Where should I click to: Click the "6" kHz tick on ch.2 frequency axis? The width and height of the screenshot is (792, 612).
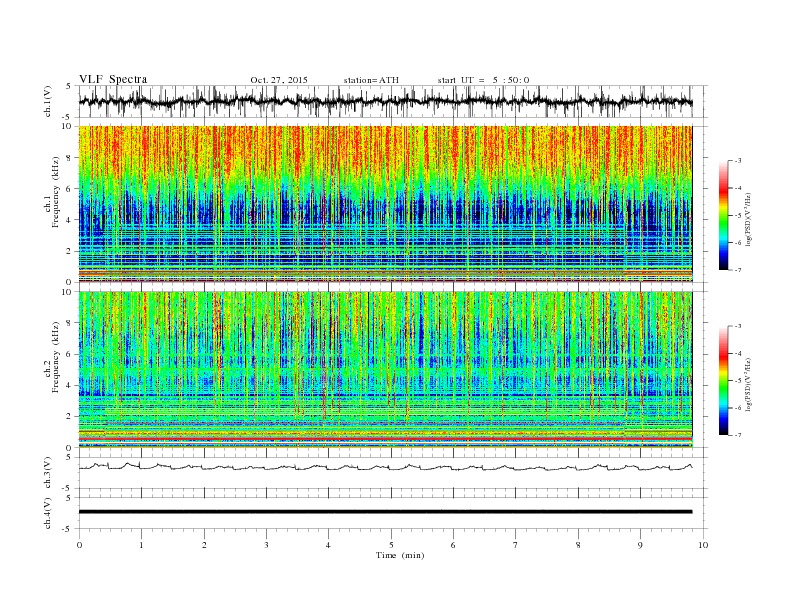[70, 354]
